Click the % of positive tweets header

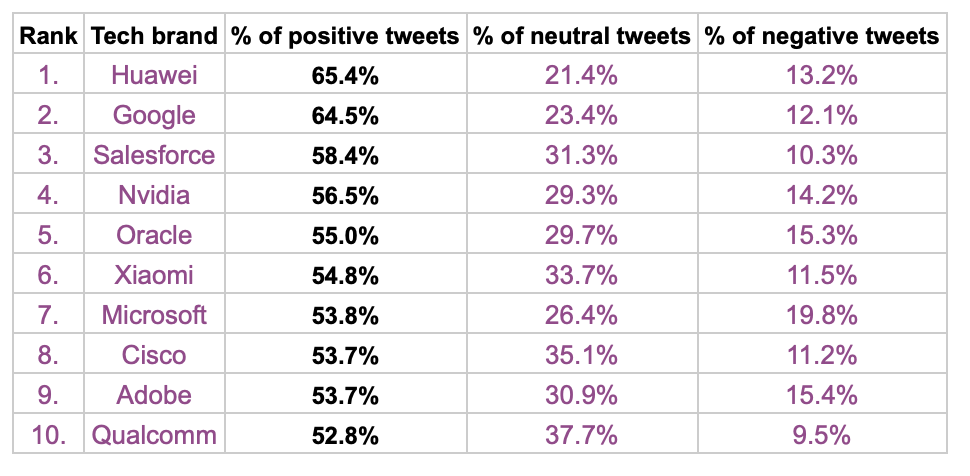(x=345, y=36)
